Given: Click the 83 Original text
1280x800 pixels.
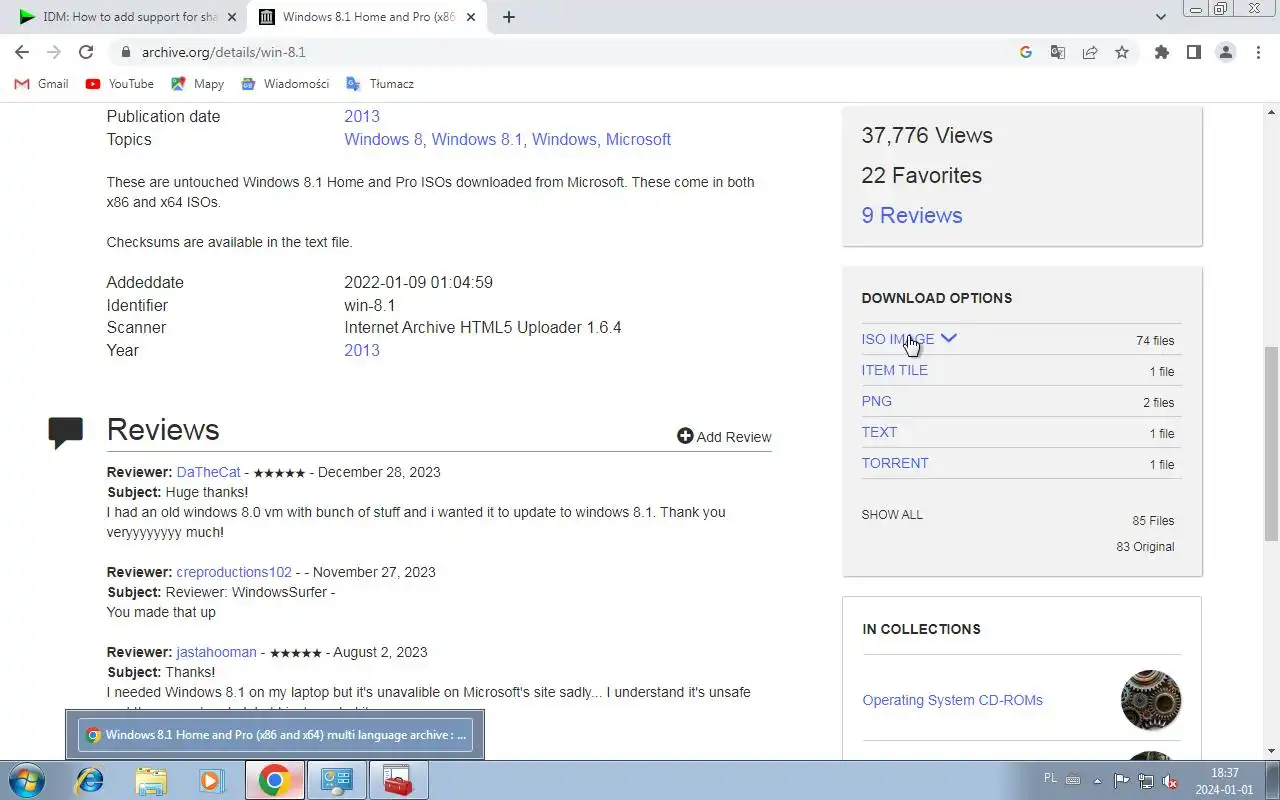Looking at the screenshot, I should point(1146,547).
